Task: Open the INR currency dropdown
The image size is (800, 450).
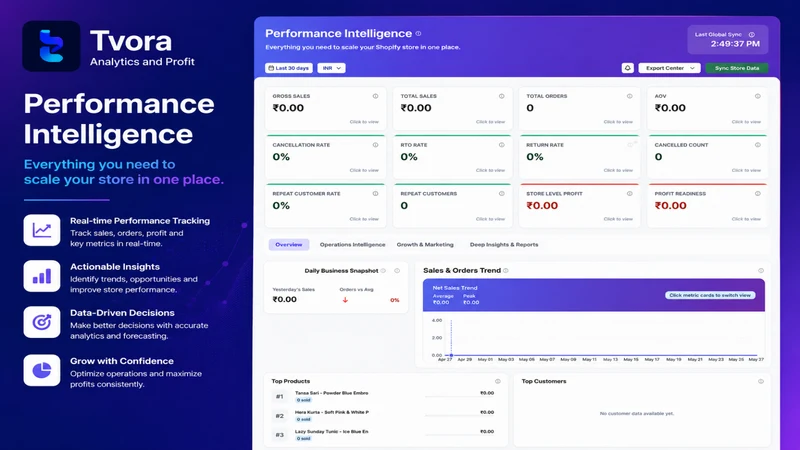Action: (x=331, y=68)
